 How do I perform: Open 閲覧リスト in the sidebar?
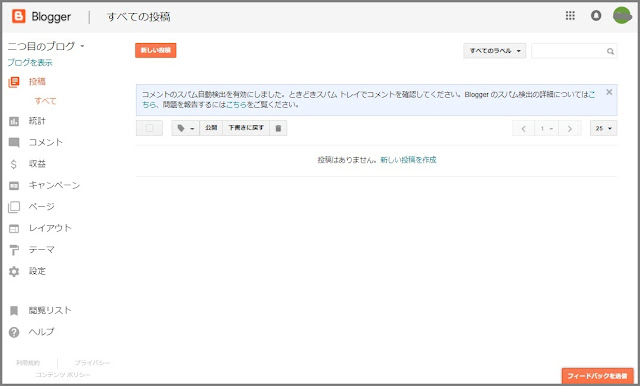50,311
